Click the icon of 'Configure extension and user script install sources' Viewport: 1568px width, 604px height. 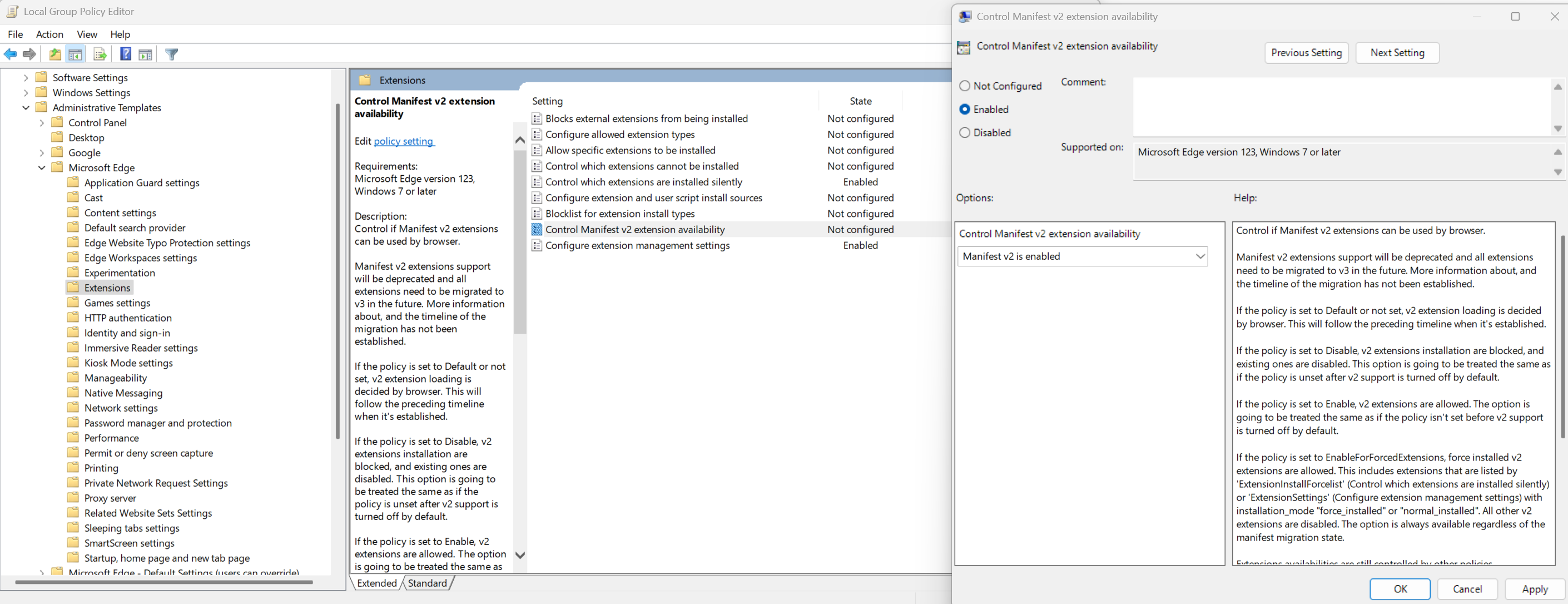click(x=537, y=198)
